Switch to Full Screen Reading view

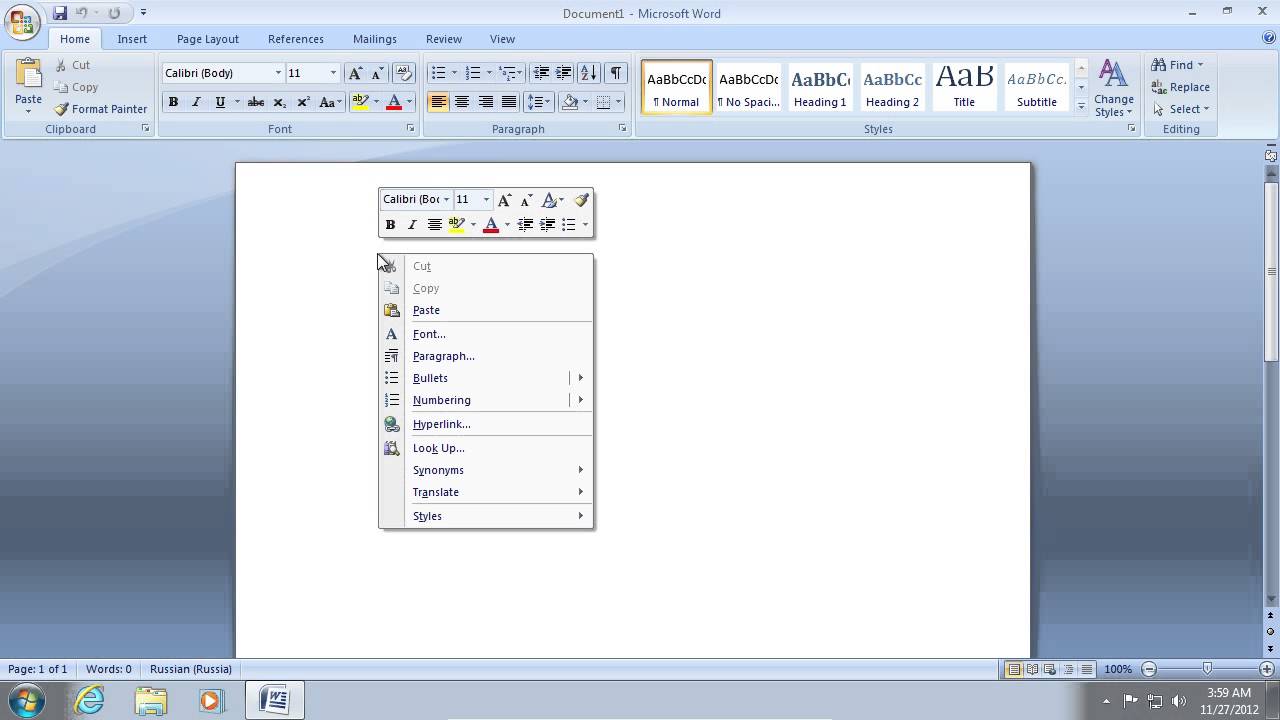click(x=1032, y=669)
